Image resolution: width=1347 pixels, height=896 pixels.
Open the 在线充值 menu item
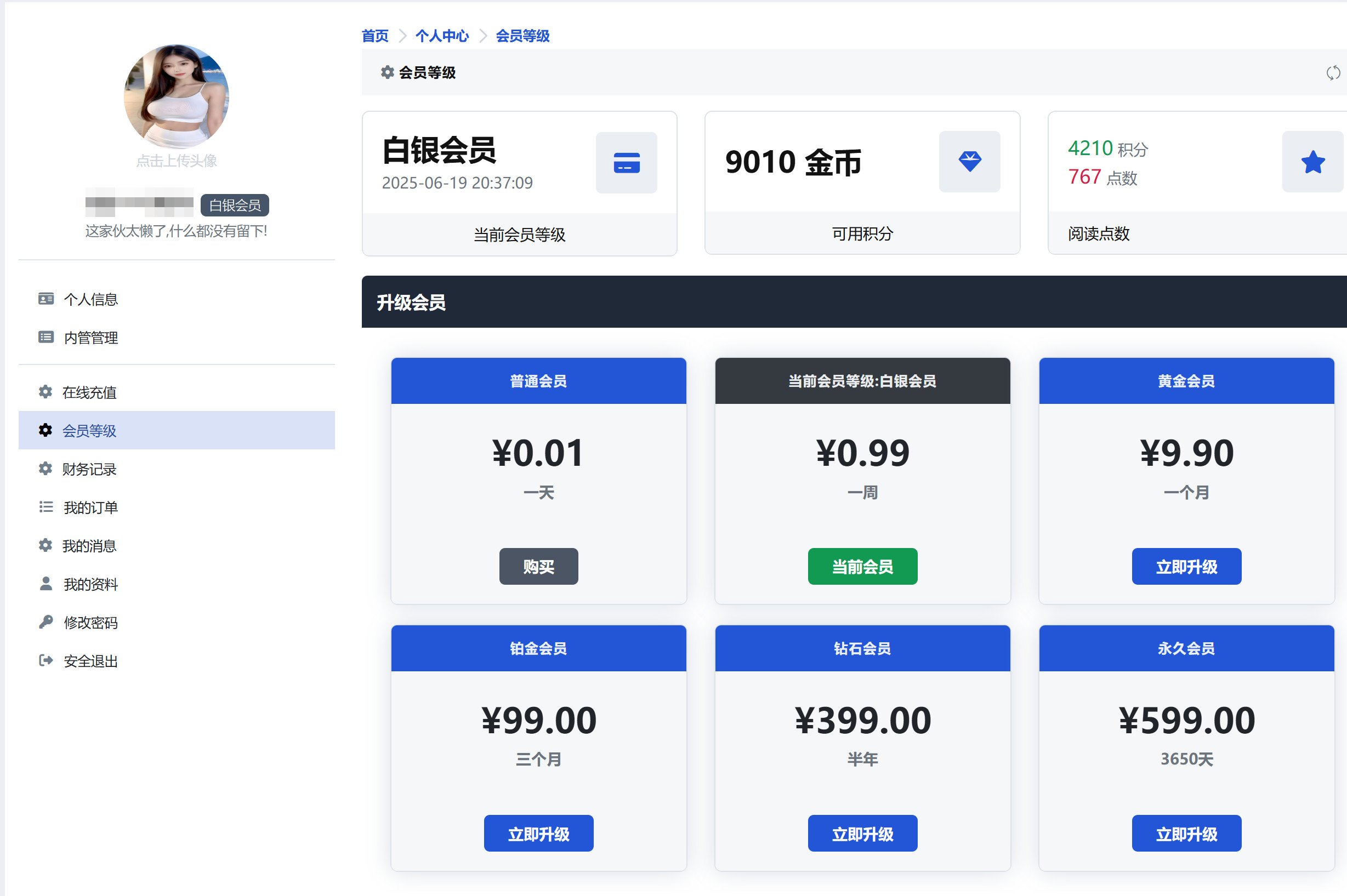(89, 392)
